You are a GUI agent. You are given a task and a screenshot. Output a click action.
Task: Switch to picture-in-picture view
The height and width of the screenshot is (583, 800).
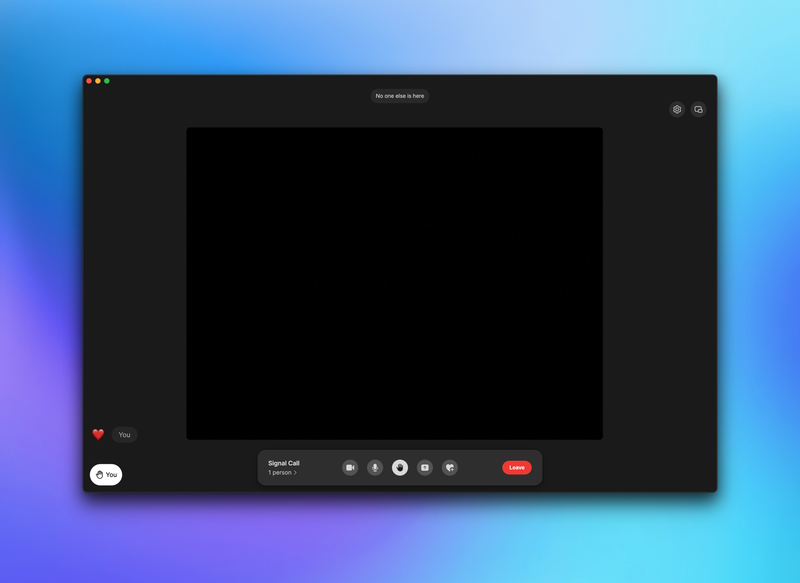[699, 109]
